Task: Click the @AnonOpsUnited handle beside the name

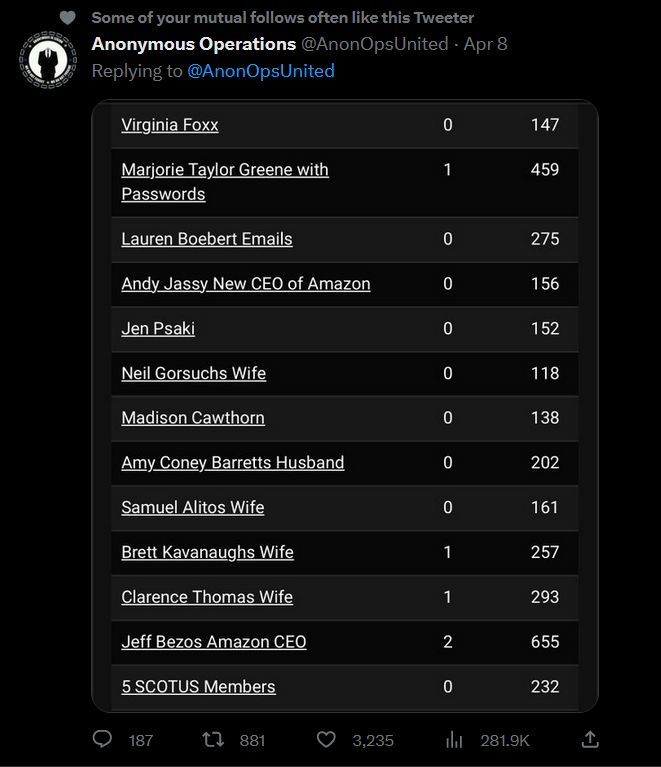Action: [375, 44]
